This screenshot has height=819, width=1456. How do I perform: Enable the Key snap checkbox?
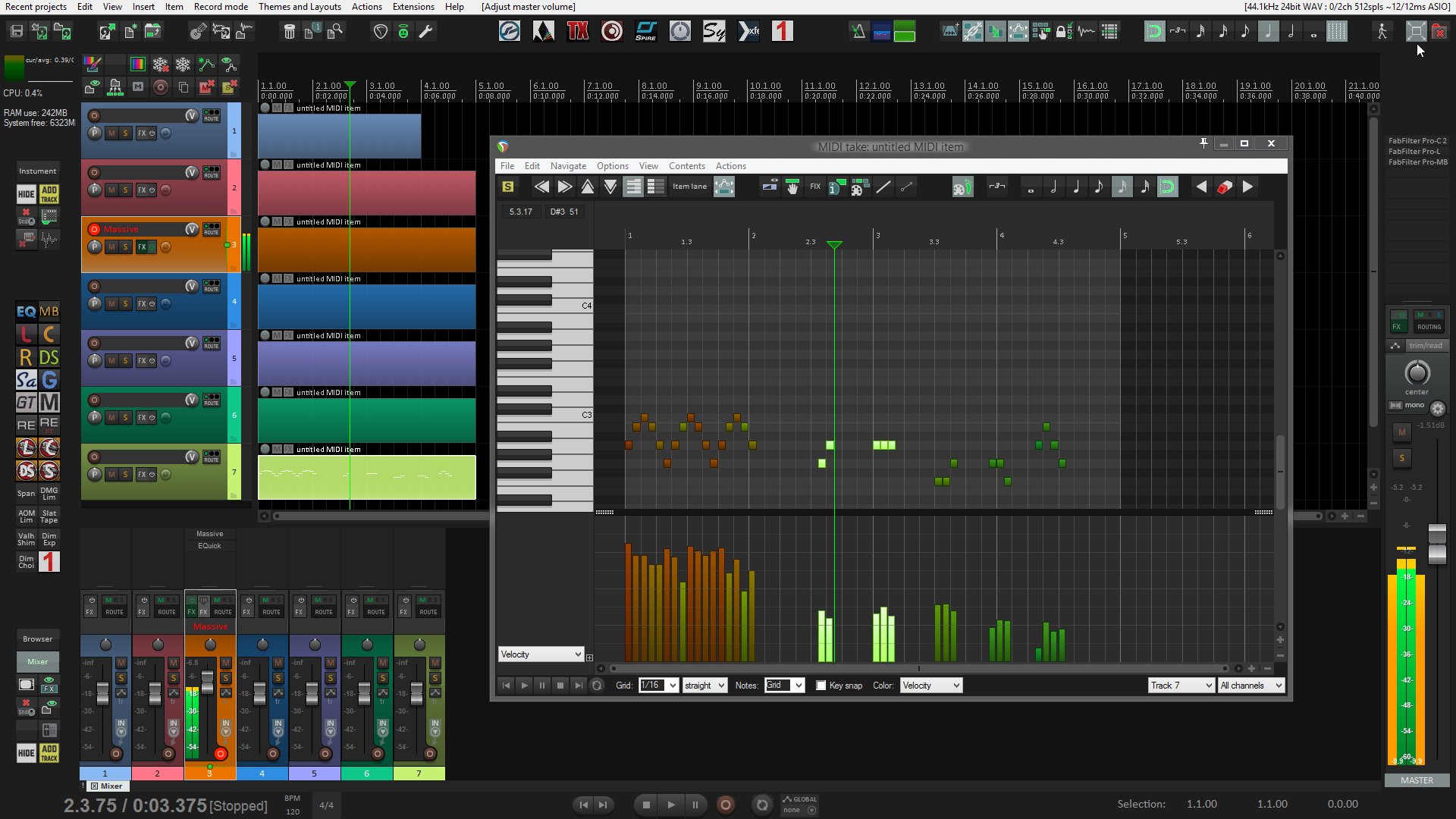tap(821, 686)
